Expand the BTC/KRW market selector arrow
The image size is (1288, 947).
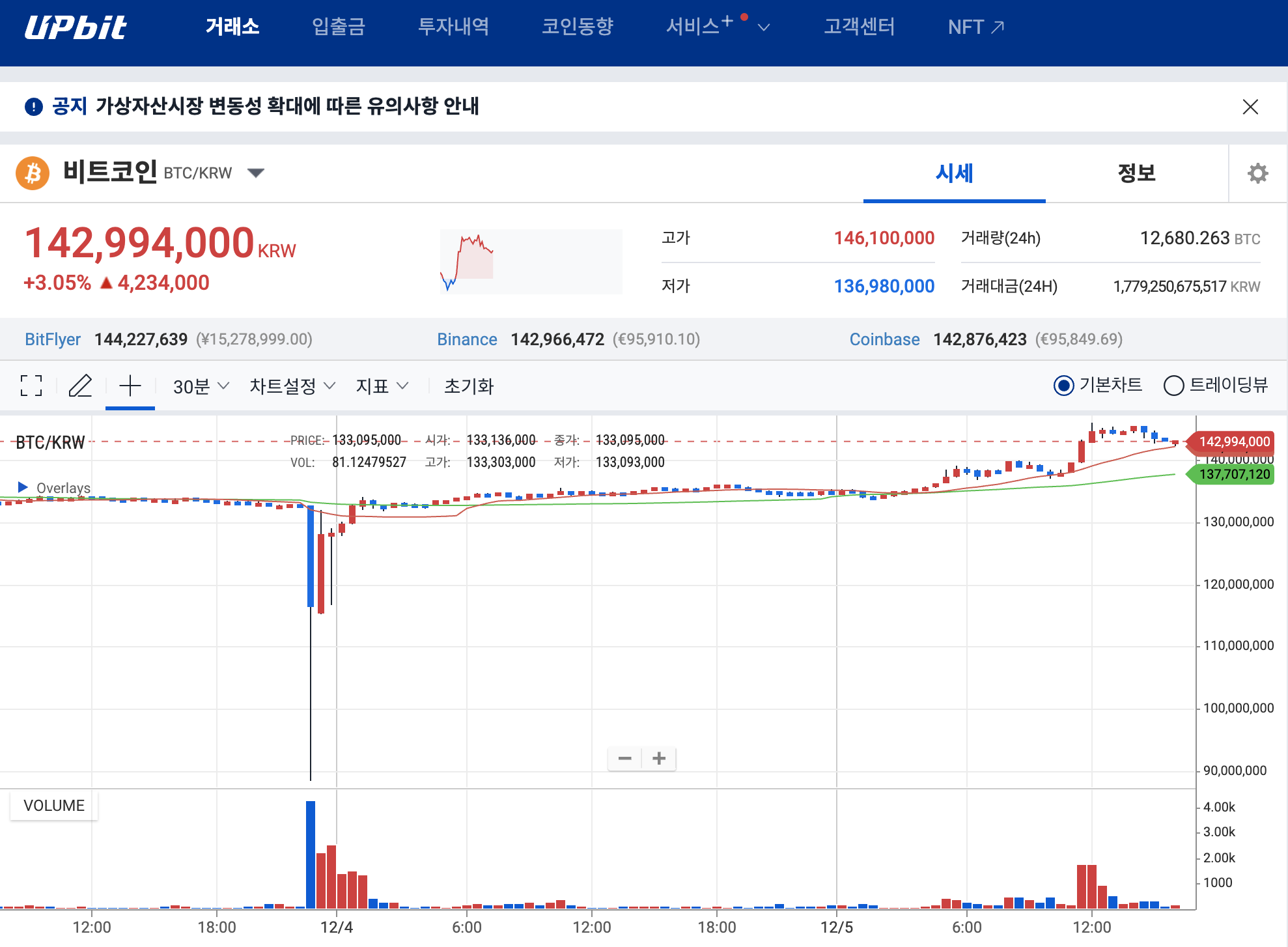(x=256, y=173)
